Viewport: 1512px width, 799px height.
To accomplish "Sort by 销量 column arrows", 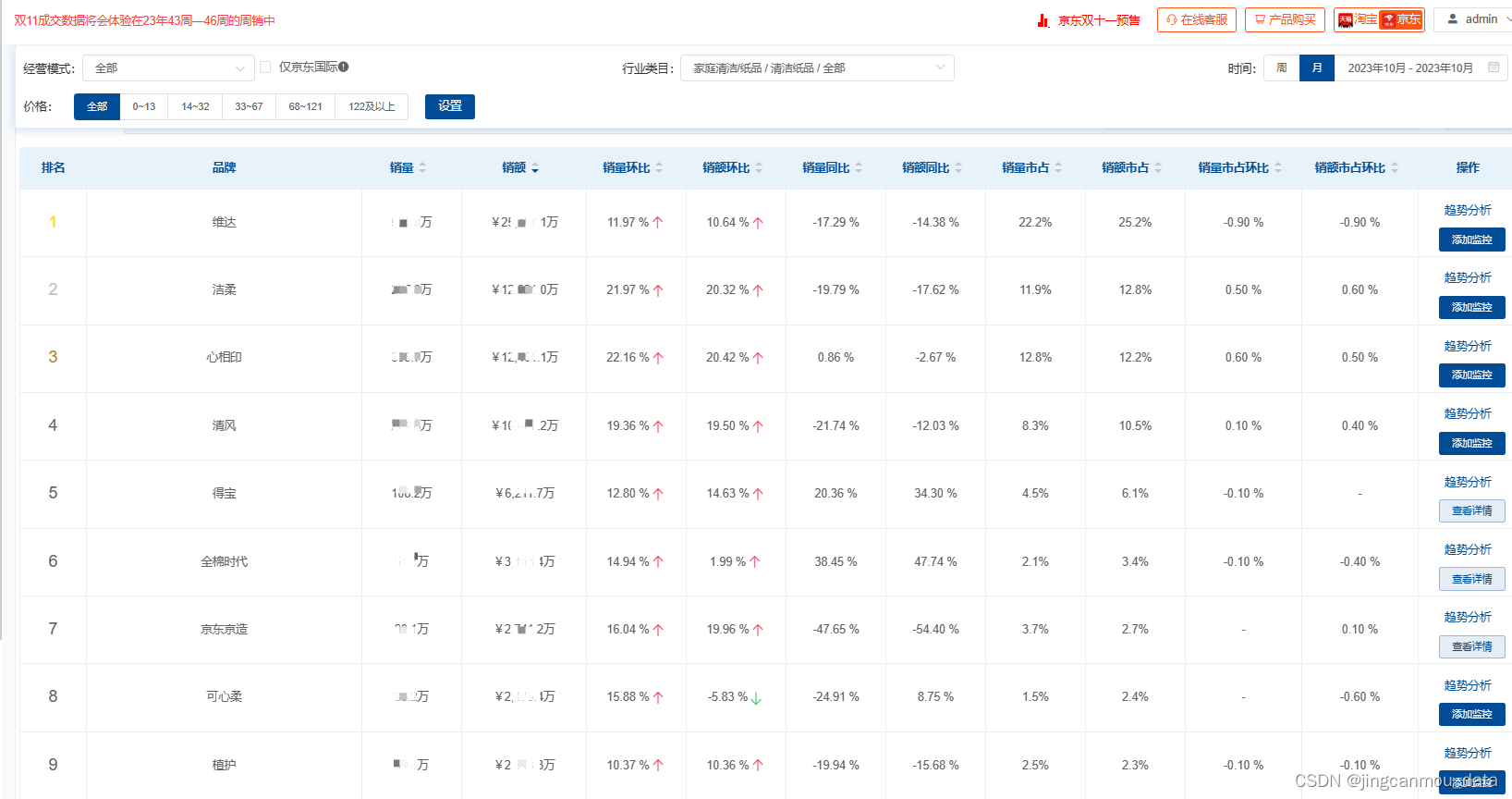I will (422, 167).
